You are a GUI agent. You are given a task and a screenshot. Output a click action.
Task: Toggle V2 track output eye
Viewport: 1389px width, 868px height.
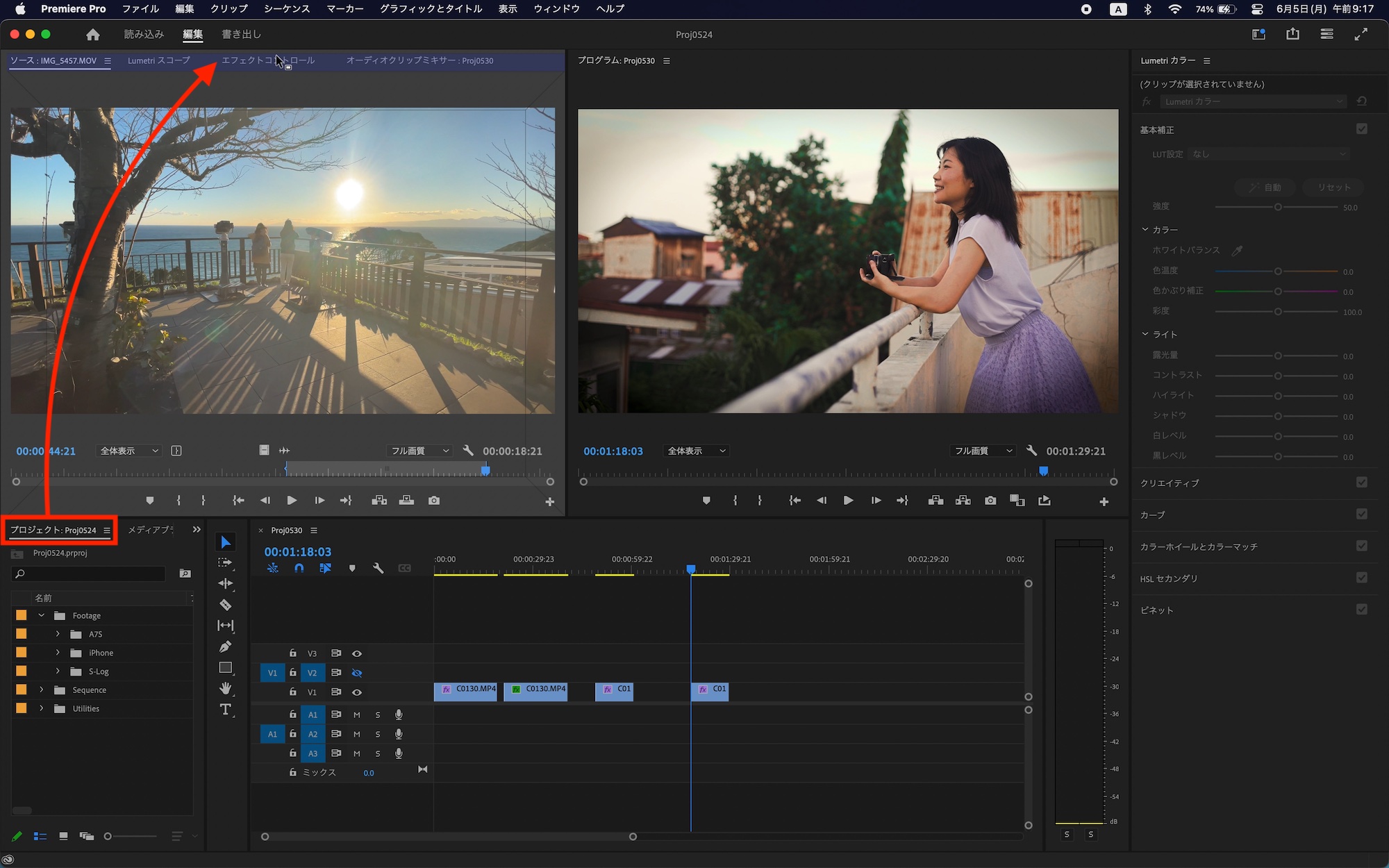(x=357, y=673)
